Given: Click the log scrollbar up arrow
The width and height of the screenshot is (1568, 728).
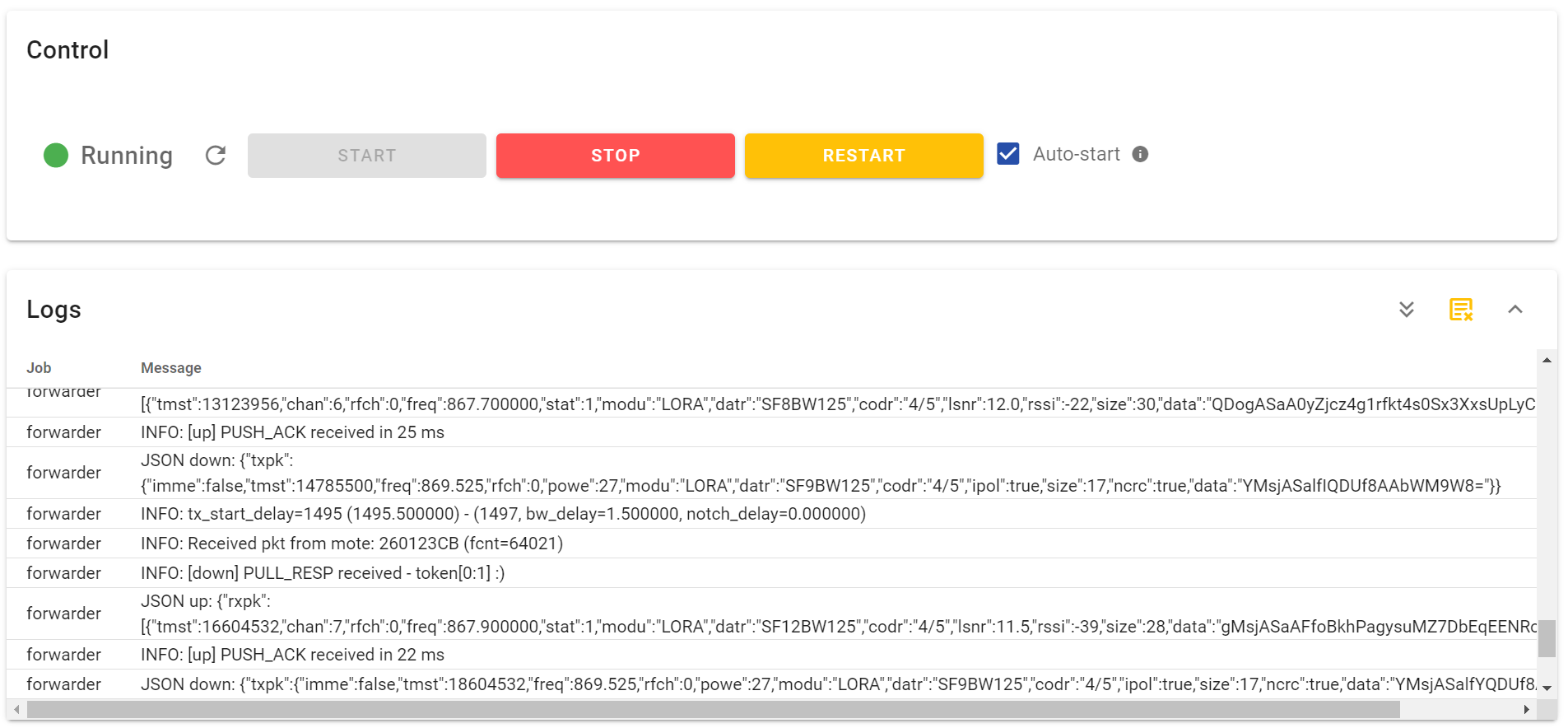Looking at the screenshot, I should click(1547, 360).
